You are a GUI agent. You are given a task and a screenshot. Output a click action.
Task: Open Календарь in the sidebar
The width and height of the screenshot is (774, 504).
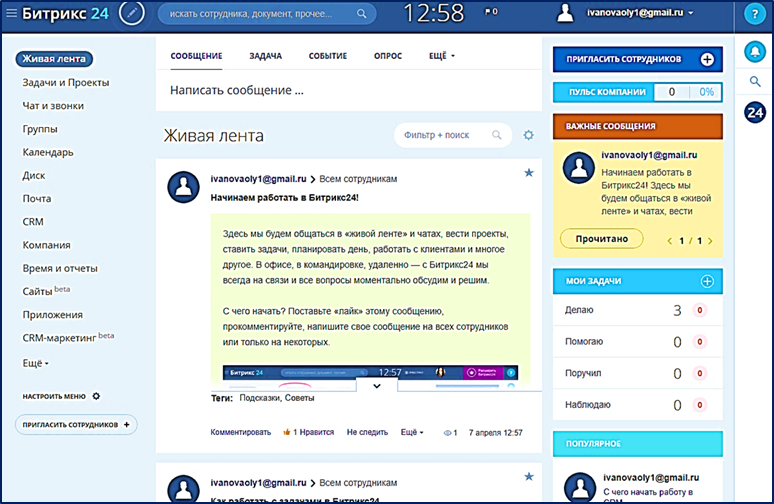[47, 152]
